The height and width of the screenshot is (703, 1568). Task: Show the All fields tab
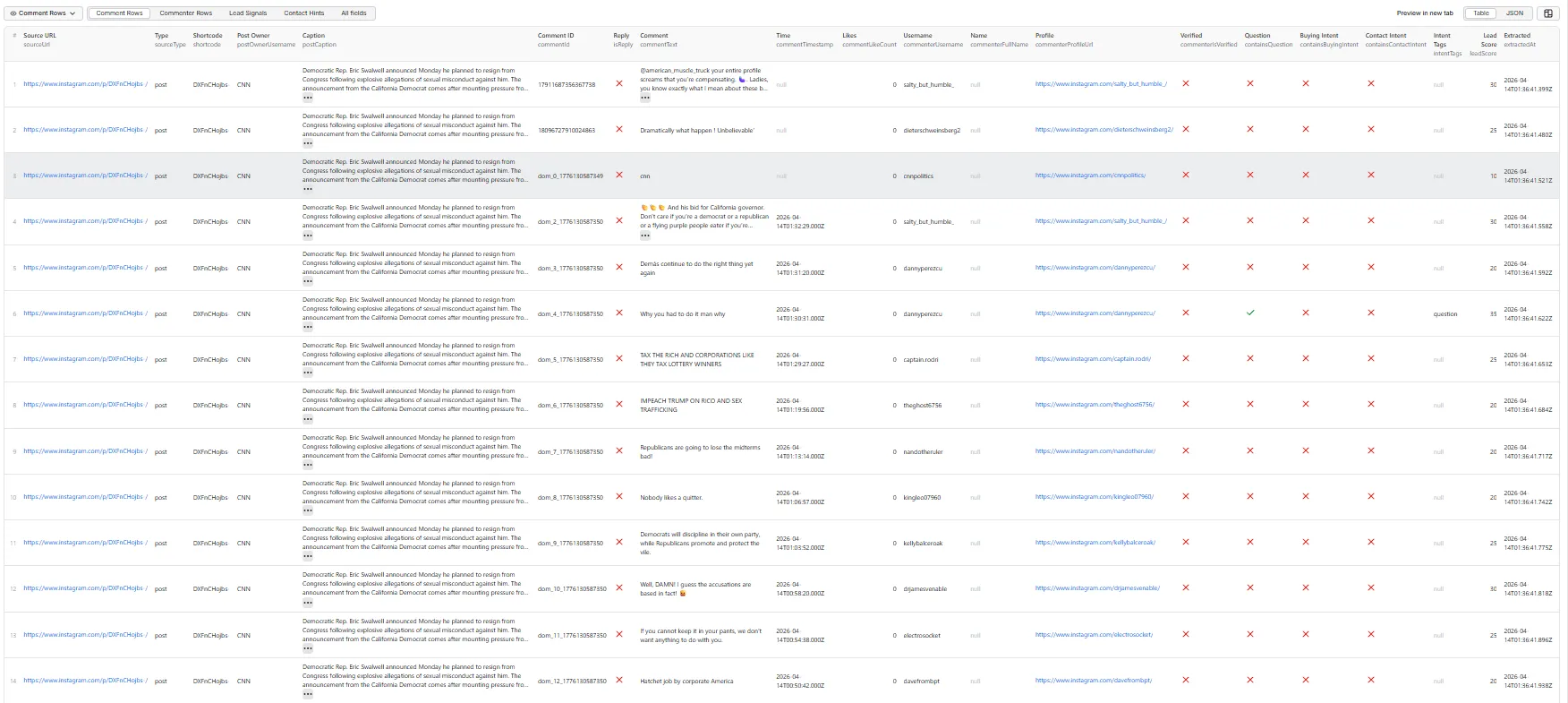[354, 13]
